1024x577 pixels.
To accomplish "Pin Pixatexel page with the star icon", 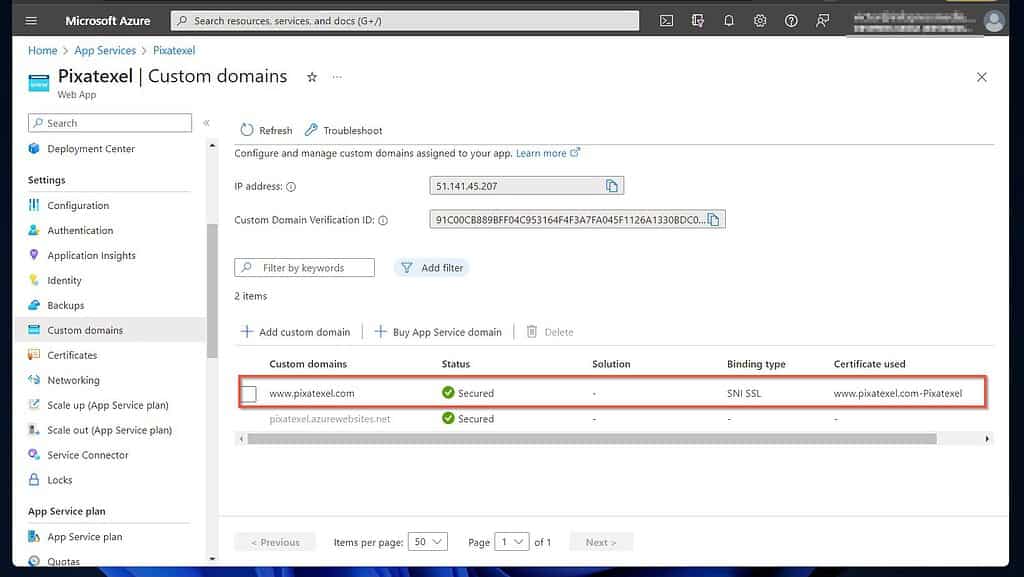I will pyautogui.click(x=312, y=77).
